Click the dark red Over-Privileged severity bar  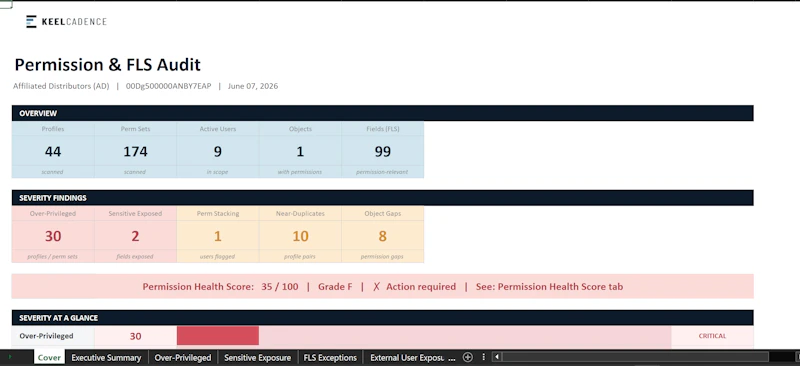coord(218,336)
